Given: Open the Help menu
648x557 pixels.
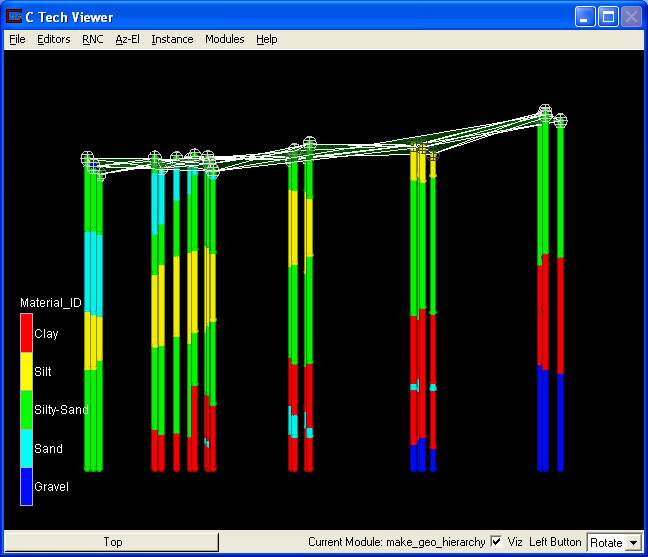Looking at the screenshot, I should (267, 39).
